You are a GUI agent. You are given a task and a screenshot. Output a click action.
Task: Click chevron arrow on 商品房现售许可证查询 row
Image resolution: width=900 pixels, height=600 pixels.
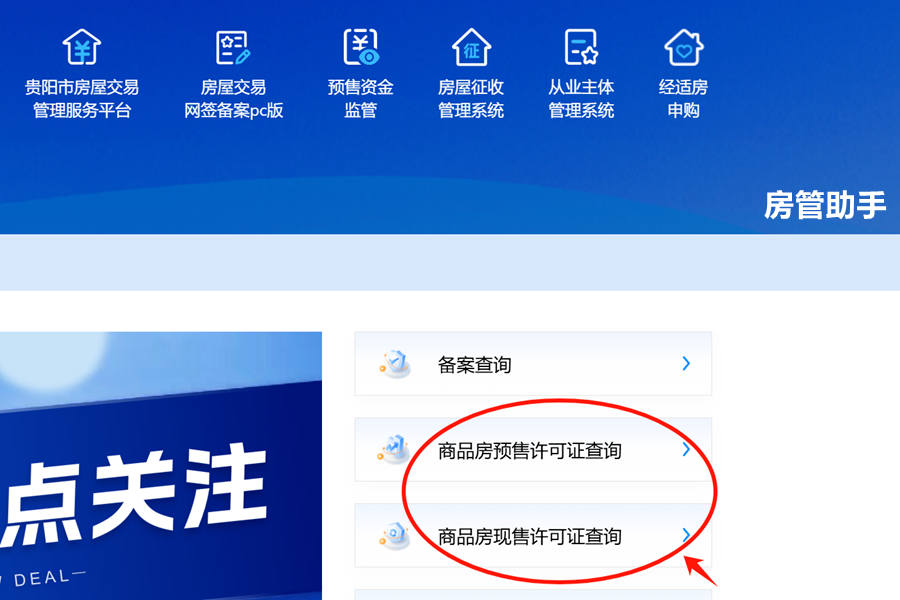pyautogui.click(x=686, y=536)
